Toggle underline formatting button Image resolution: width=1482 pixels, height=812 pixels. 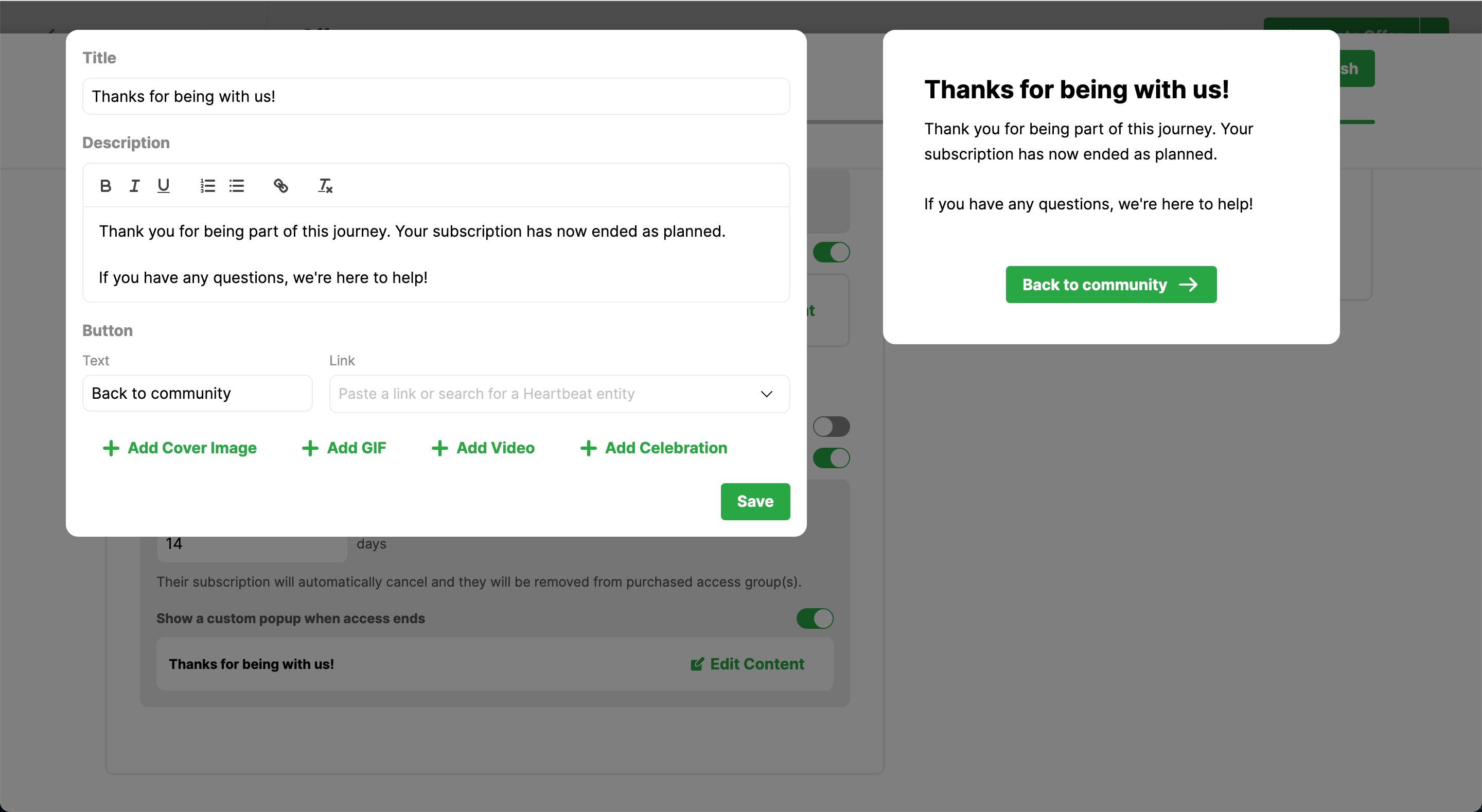pos(164,186)
